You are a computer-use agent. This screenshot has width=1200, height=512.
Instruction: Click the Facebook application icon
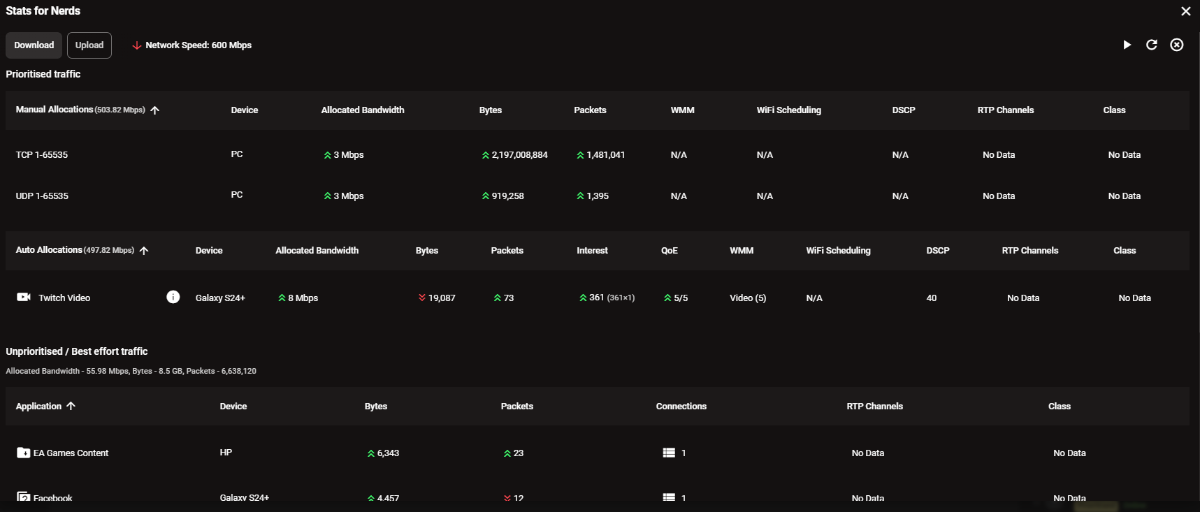coord(24,497)
